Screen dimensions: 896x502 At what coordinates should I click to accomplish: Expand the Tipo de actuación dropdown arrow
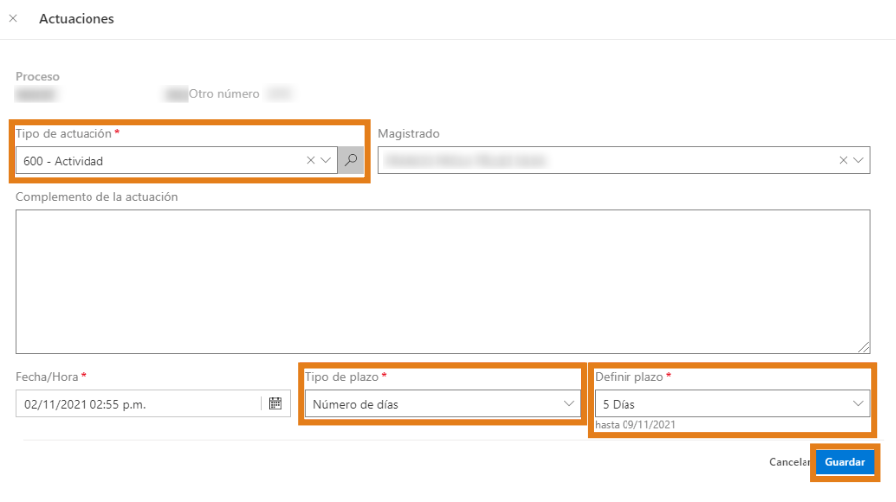pos(326,160)
